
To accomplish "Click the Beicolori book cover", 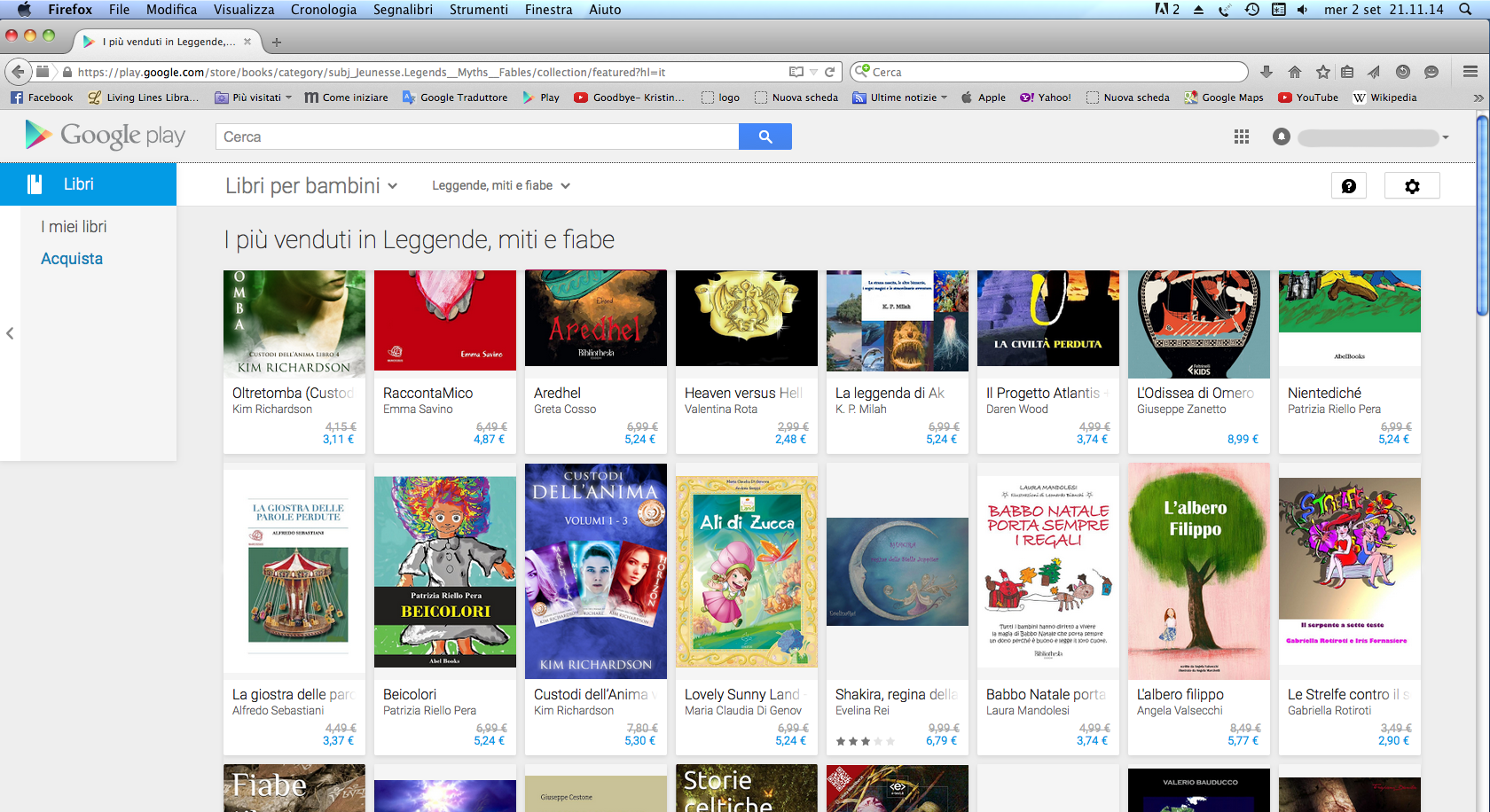I will click(445, 572).
